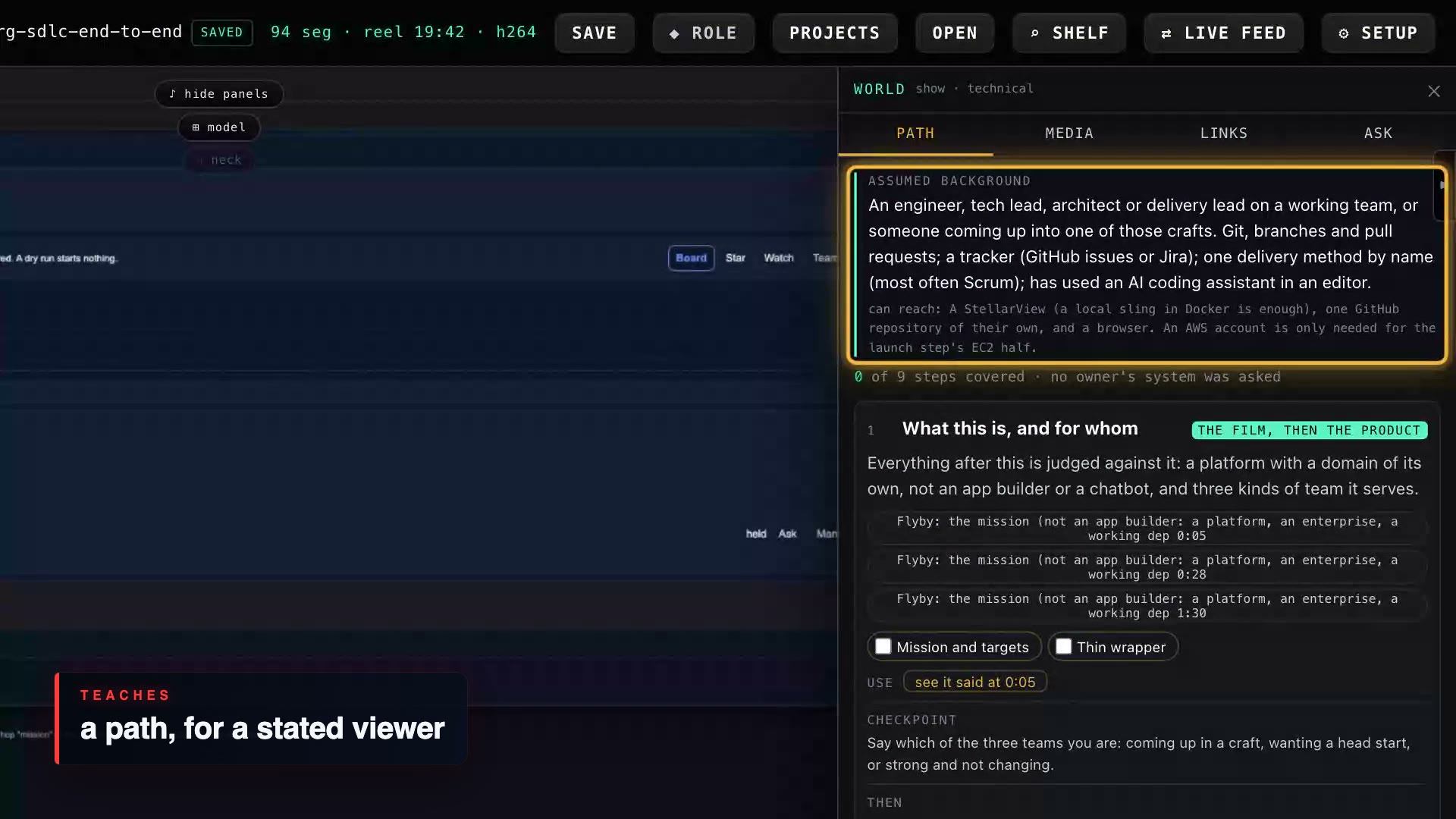Screen dimensions: 1456x819
Task: Click the gear icon on SETUP button
Action: 1344,33
